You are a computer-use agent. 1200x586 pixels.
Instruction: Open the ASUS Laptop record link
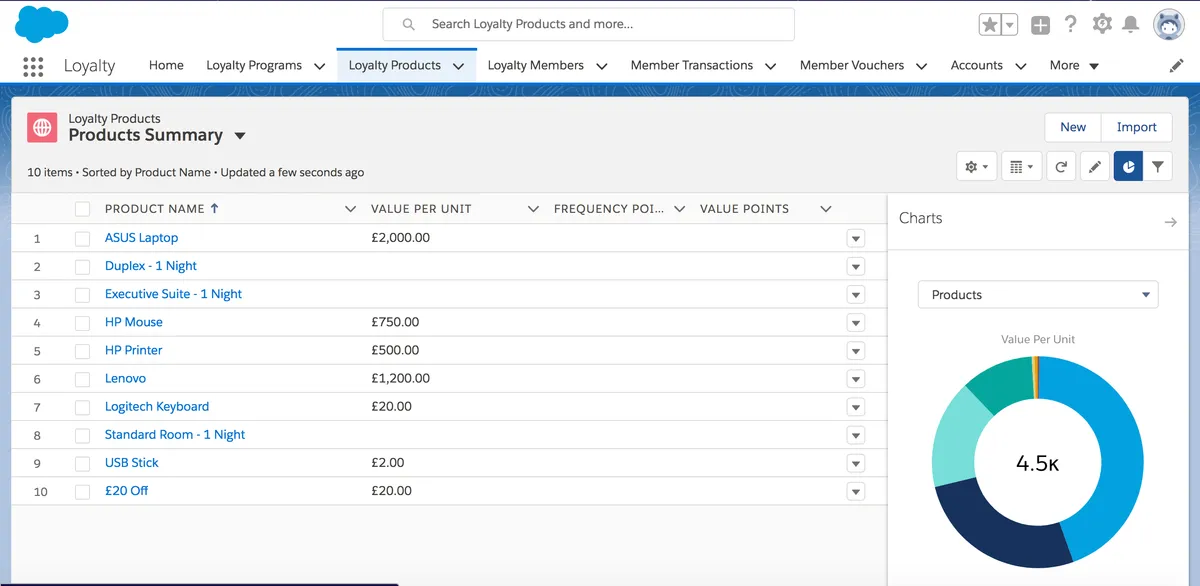pyautogui.click(x=141, y=238)
